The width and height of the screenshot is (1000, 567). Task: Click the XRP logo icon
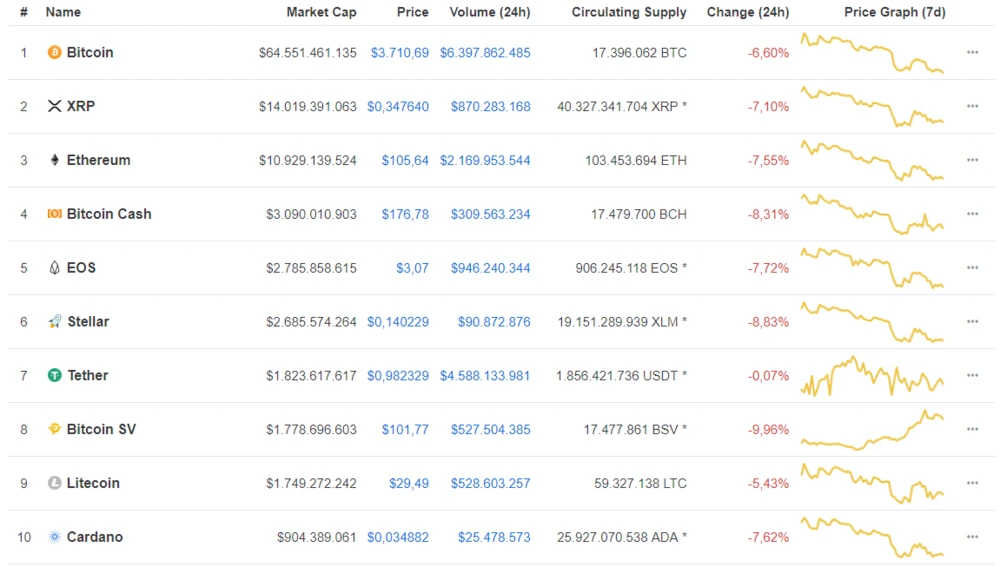click(x=54, y=106)
